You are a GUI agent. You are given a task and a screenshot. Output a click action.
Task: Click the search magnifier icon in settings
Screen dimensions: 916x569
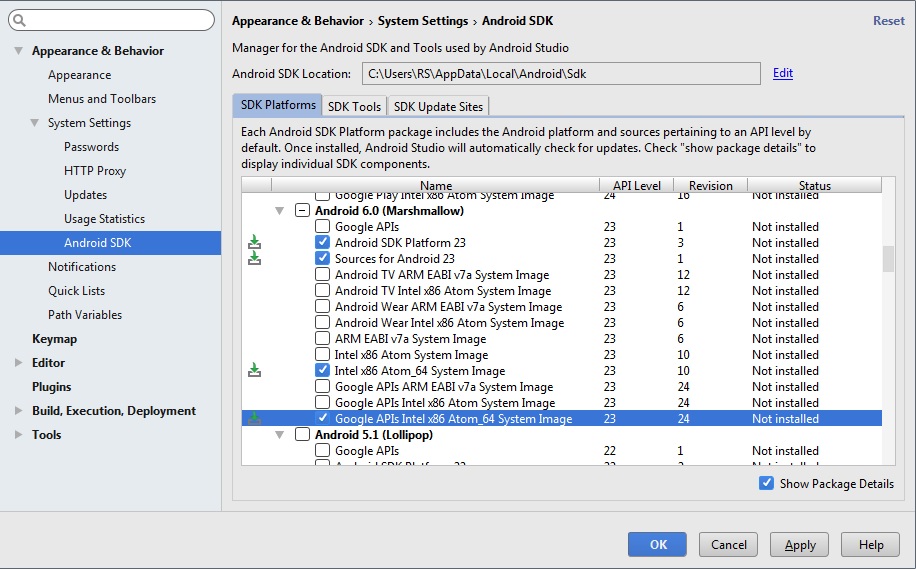click(19, 20)
